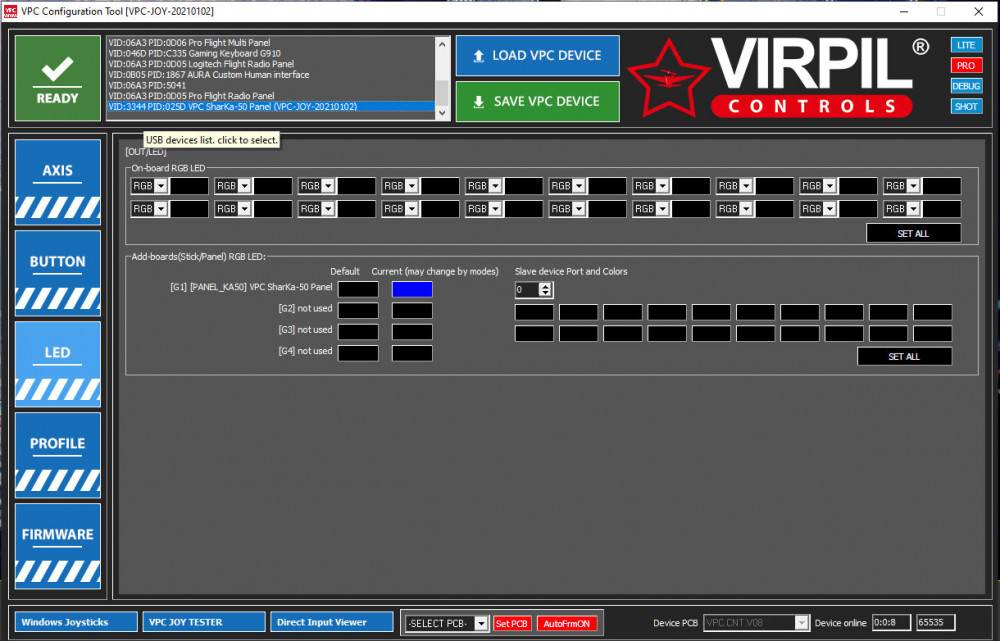Select VPC SharKa-50 Panel in USB device list
1000x641 pixels.
(270, 106)
